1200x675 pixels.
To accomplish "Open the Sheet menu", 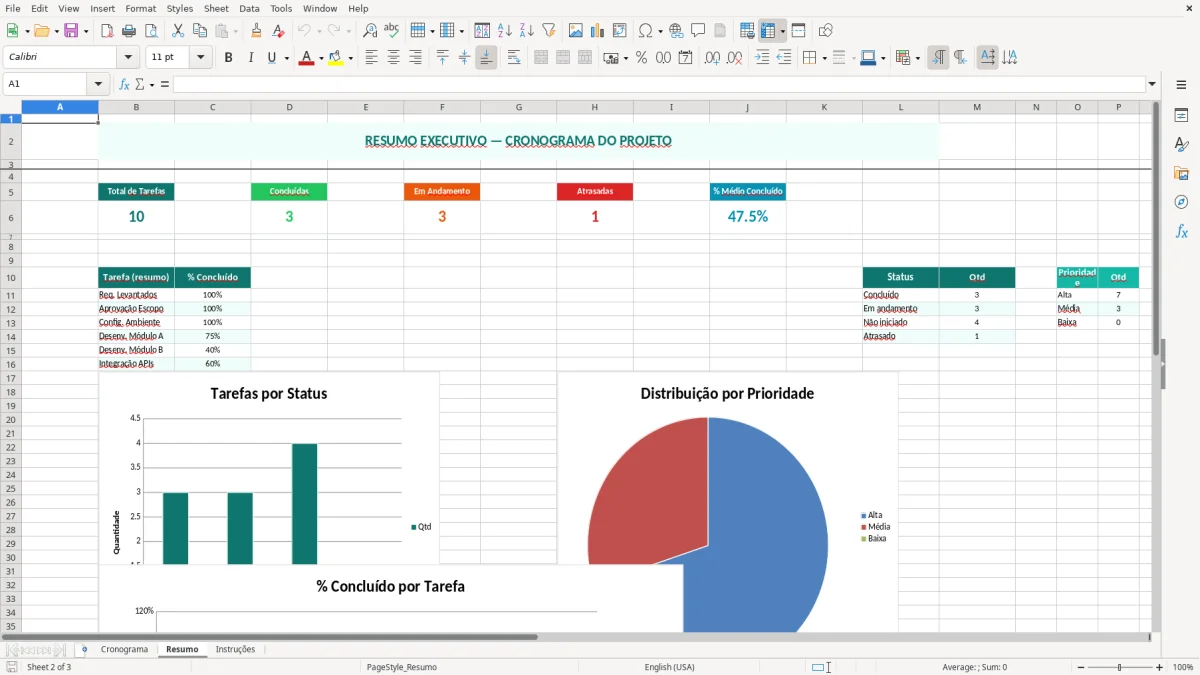I will 216,8.
